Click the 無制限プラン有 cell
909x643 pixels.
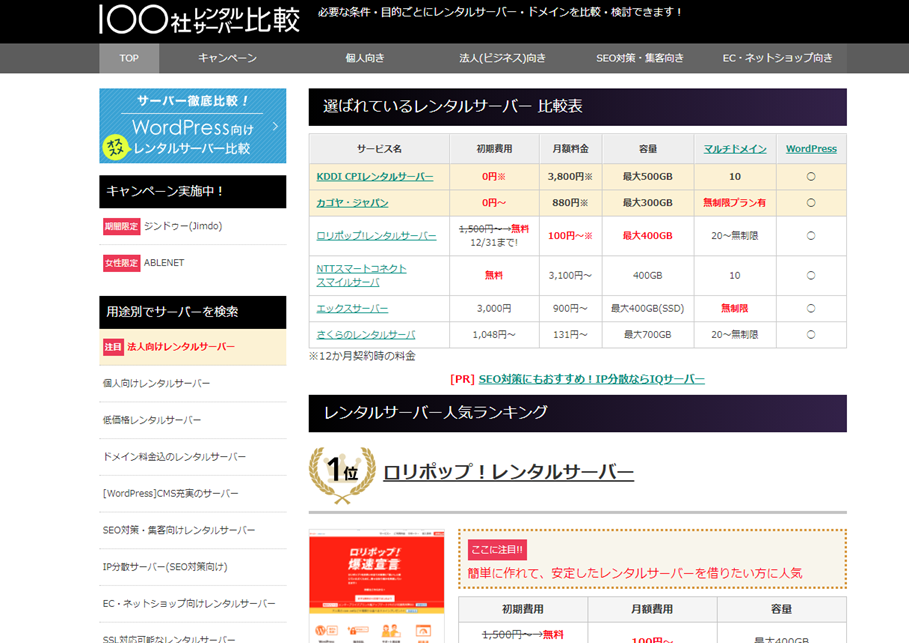click(x=735, y=203)
